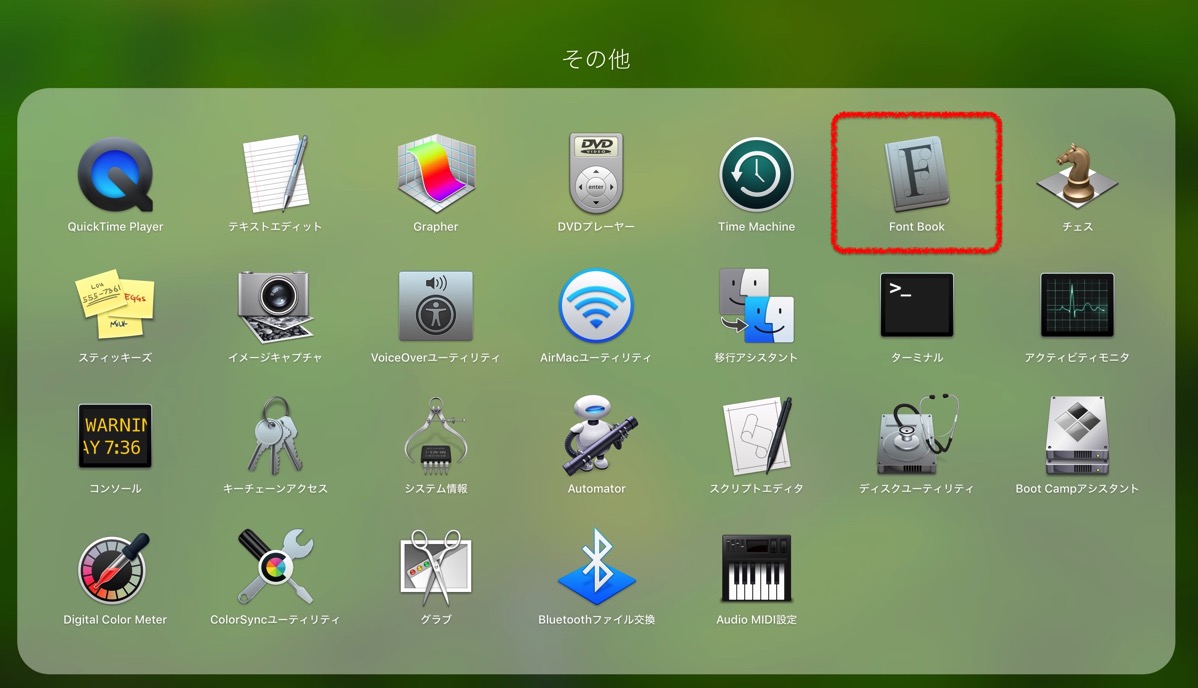Launch Automator robot icon
This screenshot has width=1198, height=688.
point(598,436)
